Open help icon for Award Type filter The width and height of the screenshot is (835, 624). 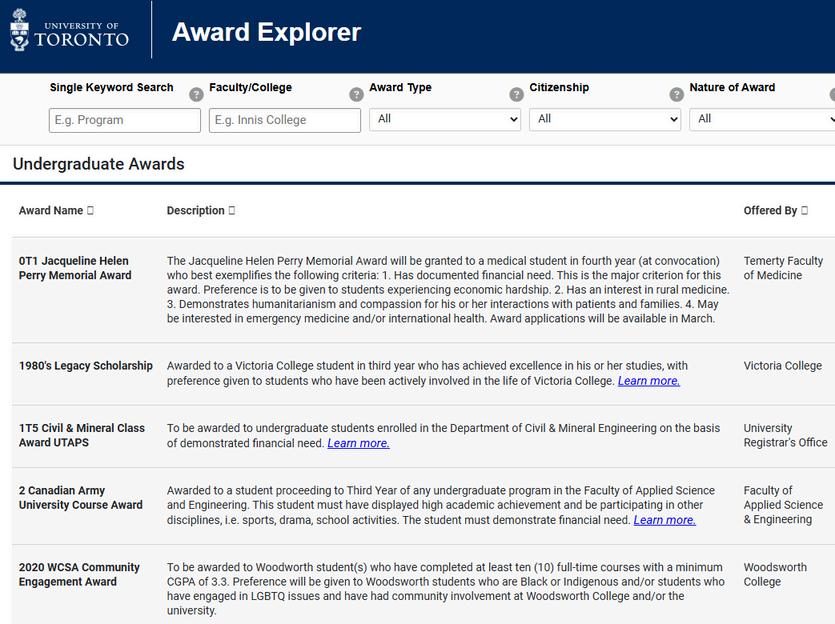[516, 94]
